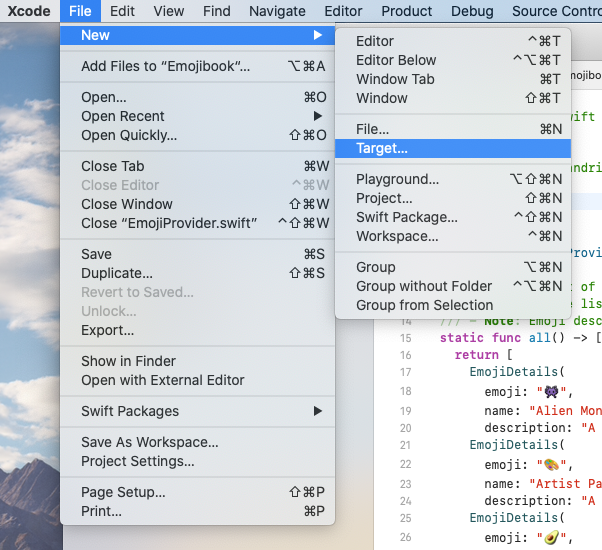This screenshot has width=602, height=550.
Task: Choose Add Files to "Emojibook"…
Action: pyautogui.click(x=198, y=66)
